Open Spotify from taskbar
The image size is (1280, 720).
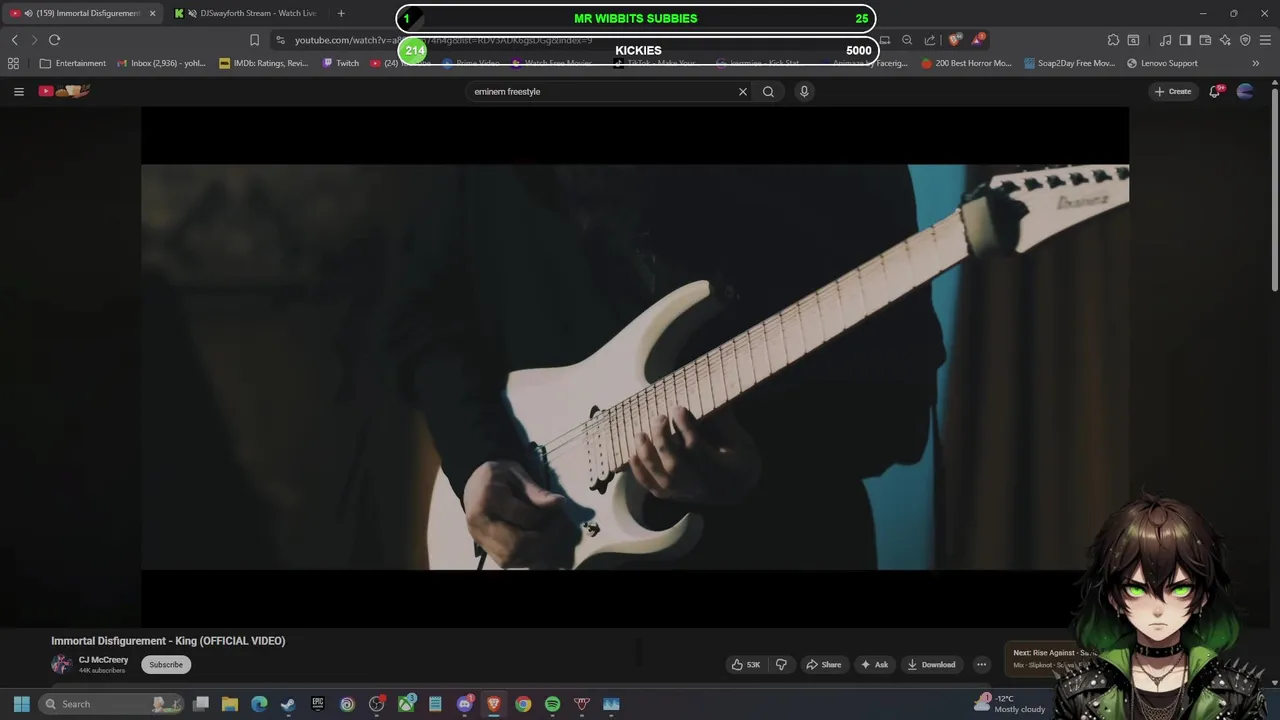coord(552,704)
